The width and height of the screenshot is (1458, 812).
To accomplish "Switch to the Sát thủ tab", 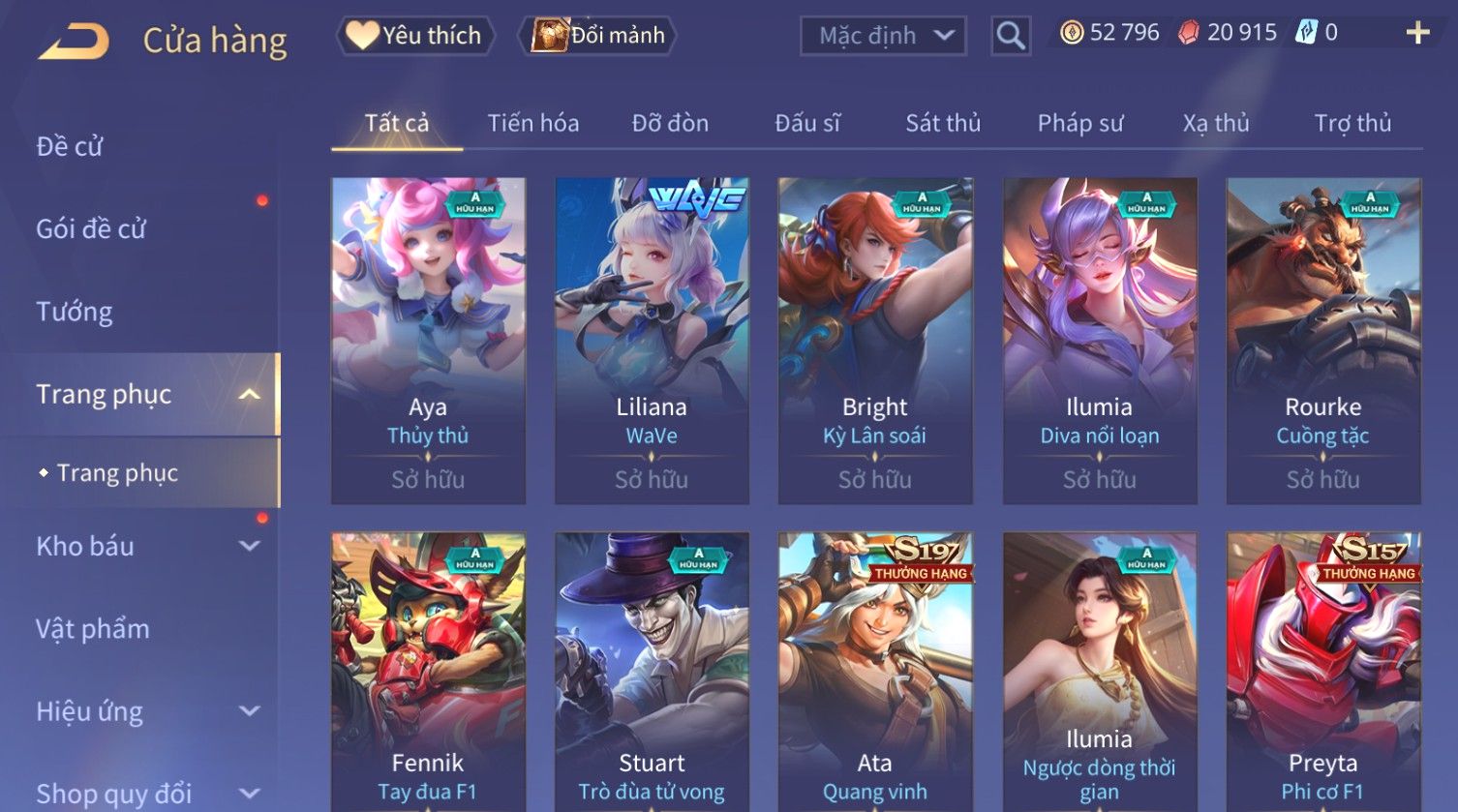I will [943, 123].
